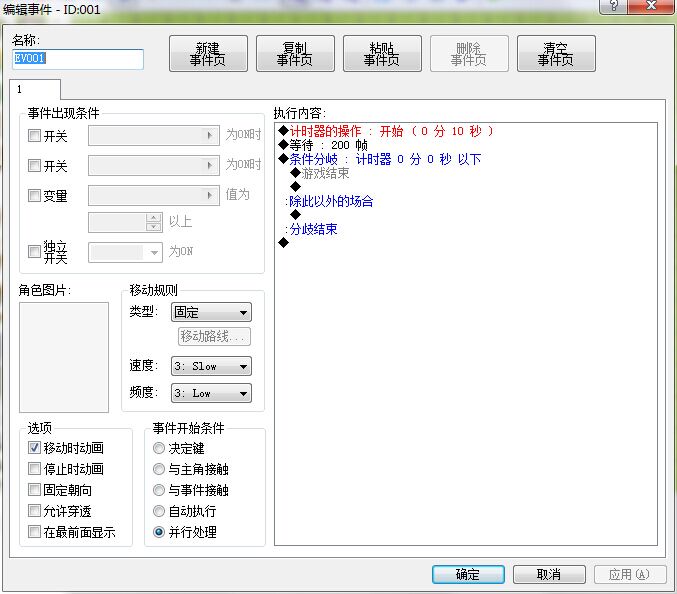Check the 在最前面显示 option
Viewport: 677px width, 594px height.
click(x=34, y=531)
